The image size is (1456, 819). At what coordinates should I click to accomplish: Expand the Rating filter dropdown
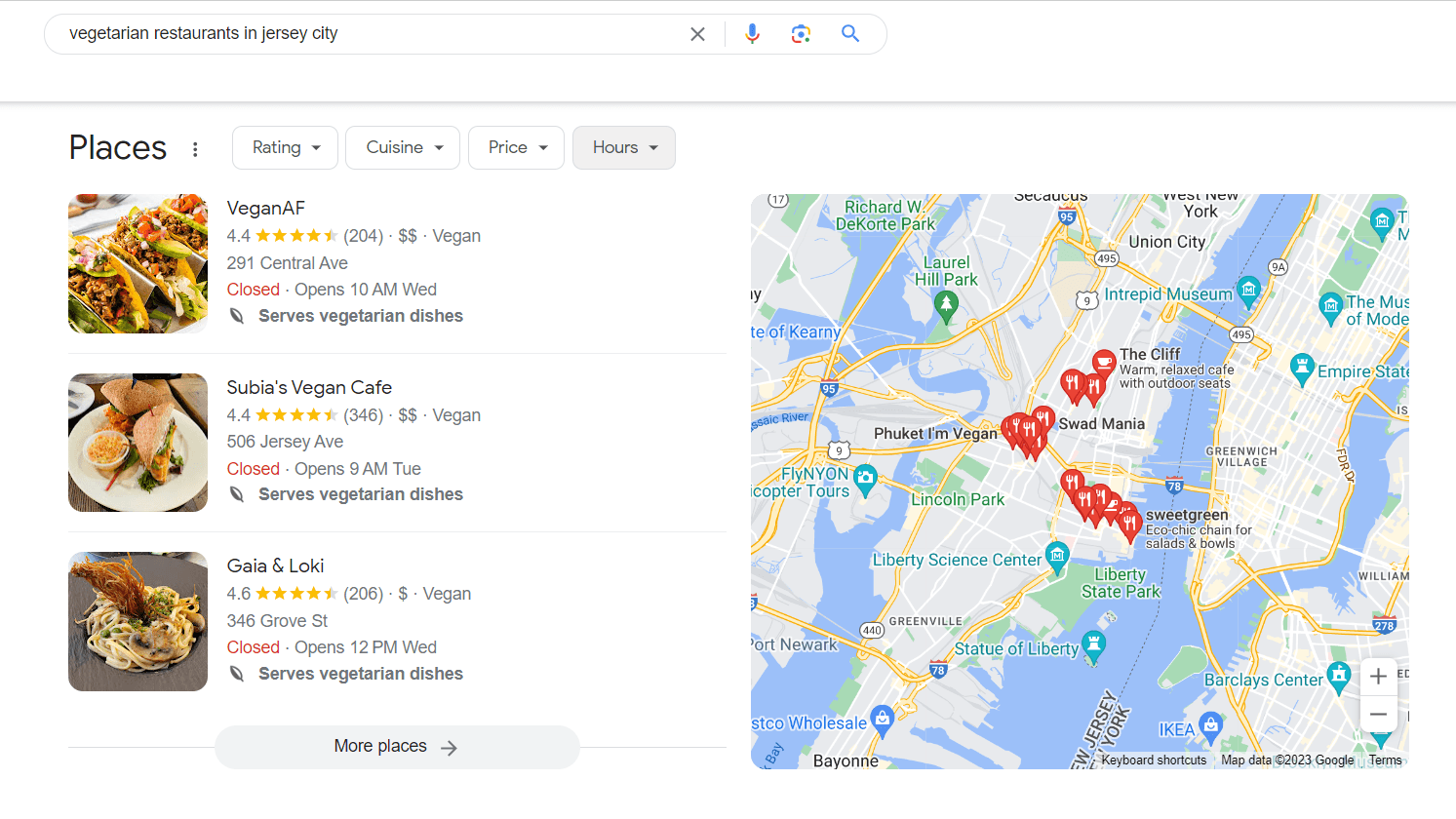point(285,147)
